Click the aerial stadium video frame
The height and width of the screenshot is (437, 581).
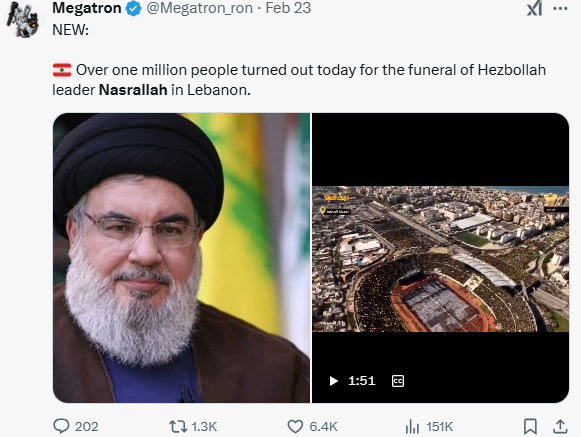click(441, 259)
